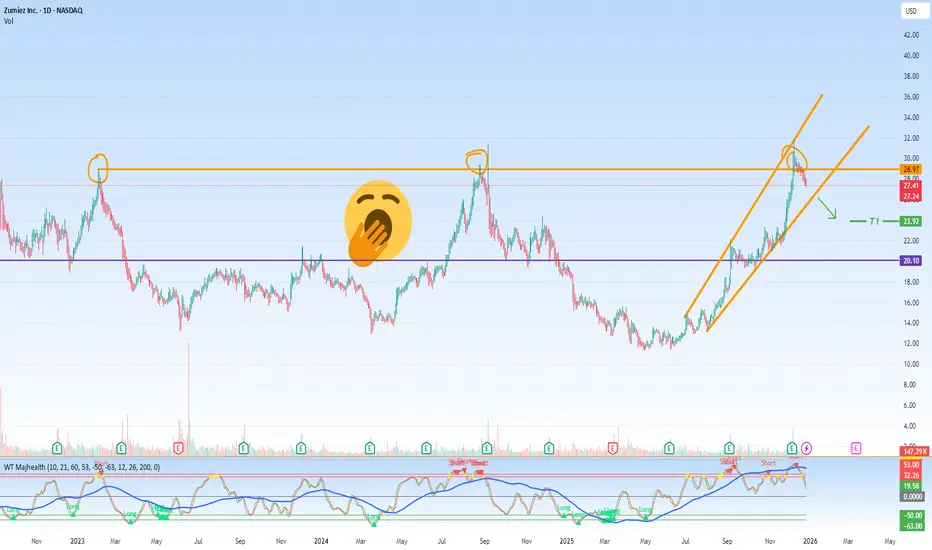The image size is (932, 550).
Task: Click the green -50.00 level label
Action: [912, 515]
